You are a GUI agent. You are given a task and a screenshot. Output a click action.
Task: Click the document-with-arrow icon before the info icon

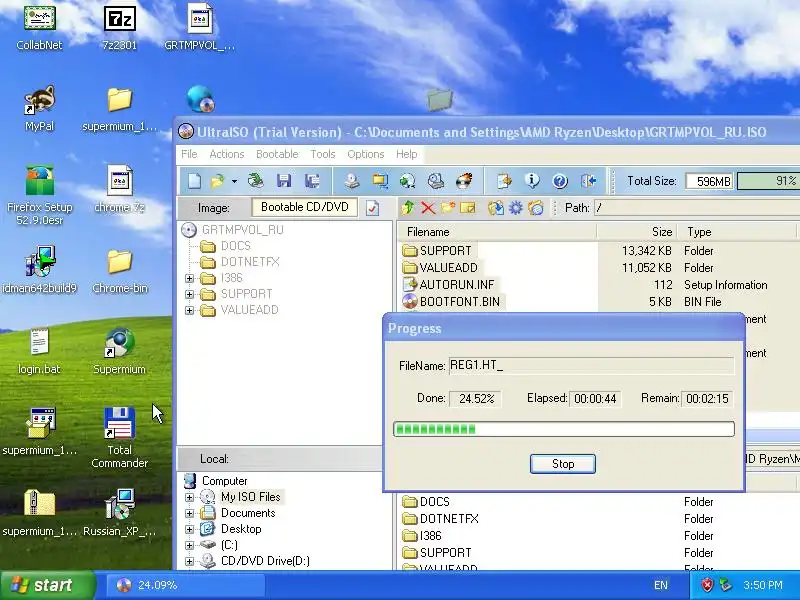tap(504, 181)
